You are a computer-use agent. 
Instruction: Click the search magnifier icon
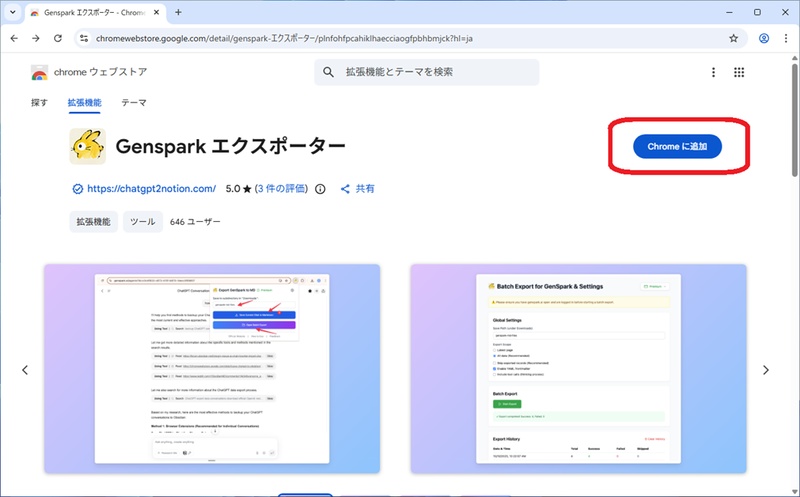[329, 72]
